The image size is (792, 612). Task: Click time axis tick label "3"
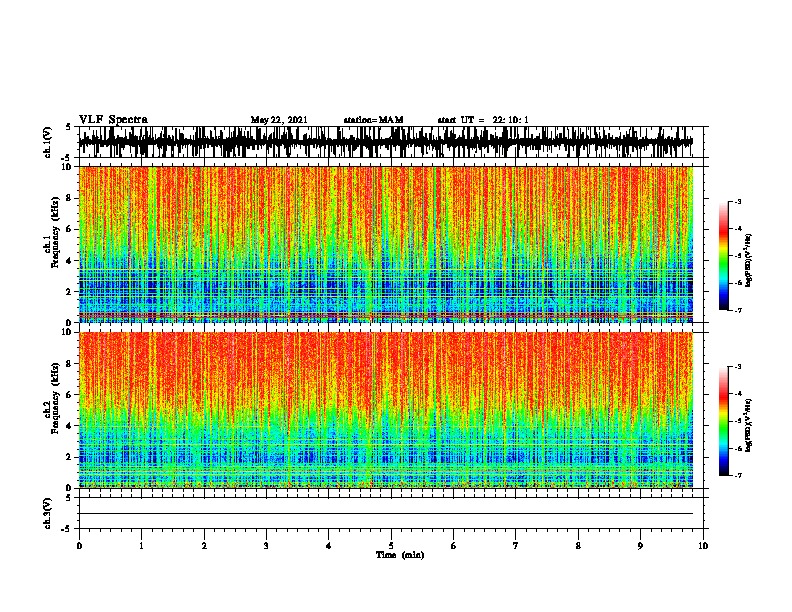(x=266, y=546)
